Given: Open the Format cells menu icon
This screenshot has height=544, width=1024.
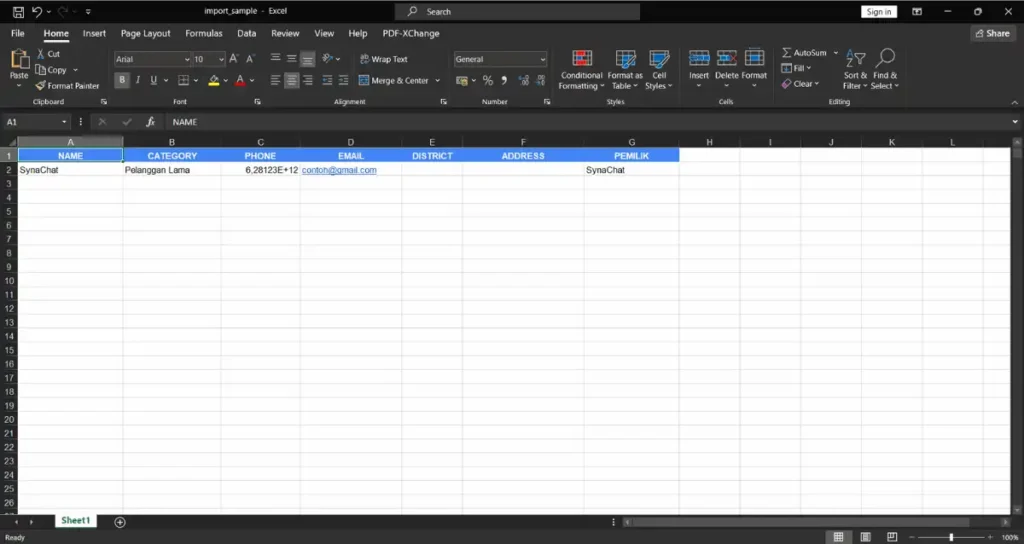Looking at the screenshot, I should coord(754,59).
